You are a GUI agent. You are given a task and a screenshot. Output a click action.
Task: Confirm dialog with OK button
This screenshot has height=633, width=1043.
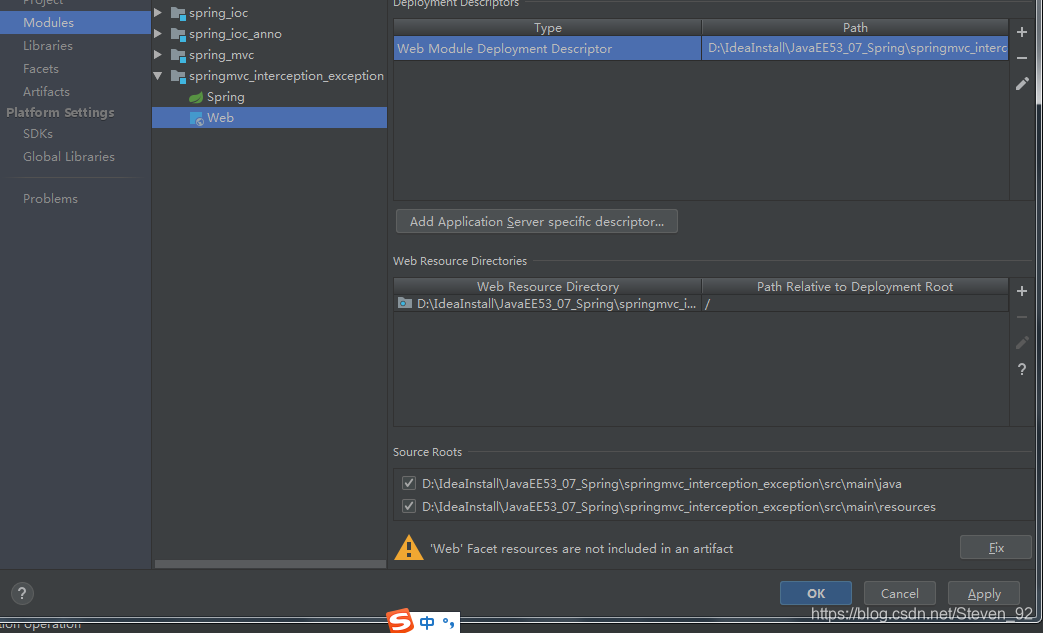pos(816,593)
